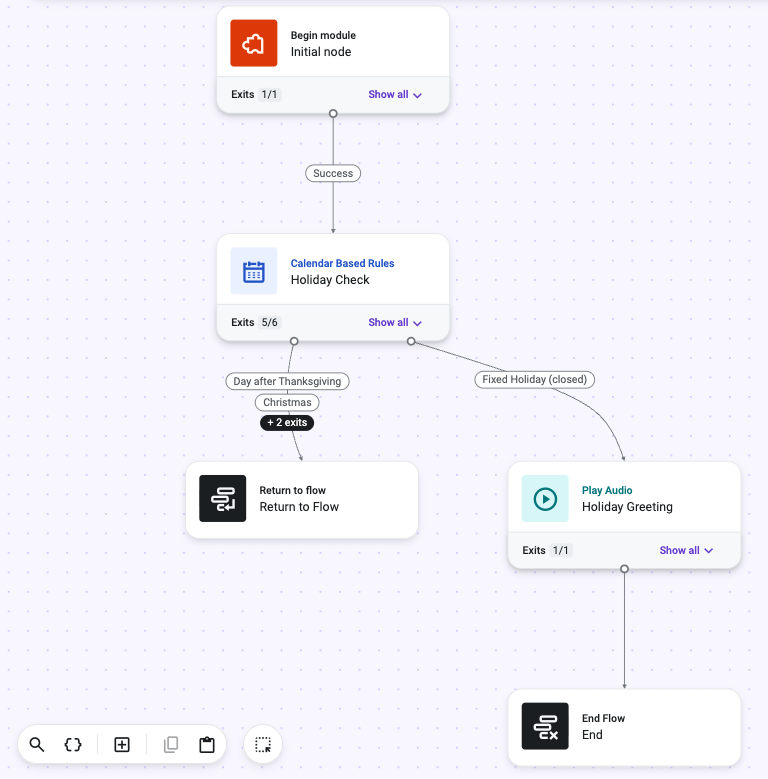
Task: Click Holiday Check right exit connector circle
Action: (x=411, y=341)
